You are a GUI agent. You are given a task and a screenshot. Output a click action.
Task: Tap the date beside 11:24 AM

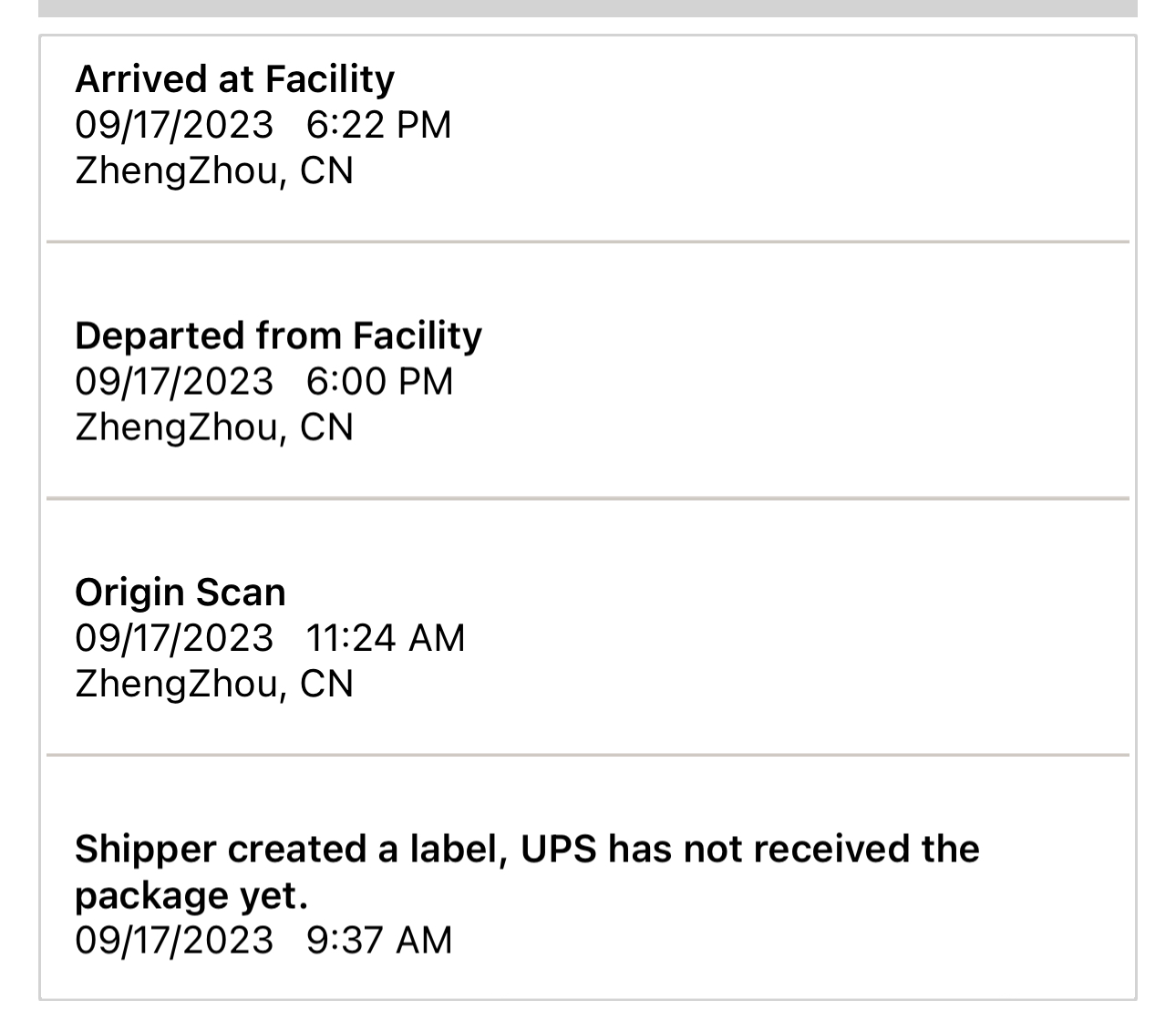174,638
